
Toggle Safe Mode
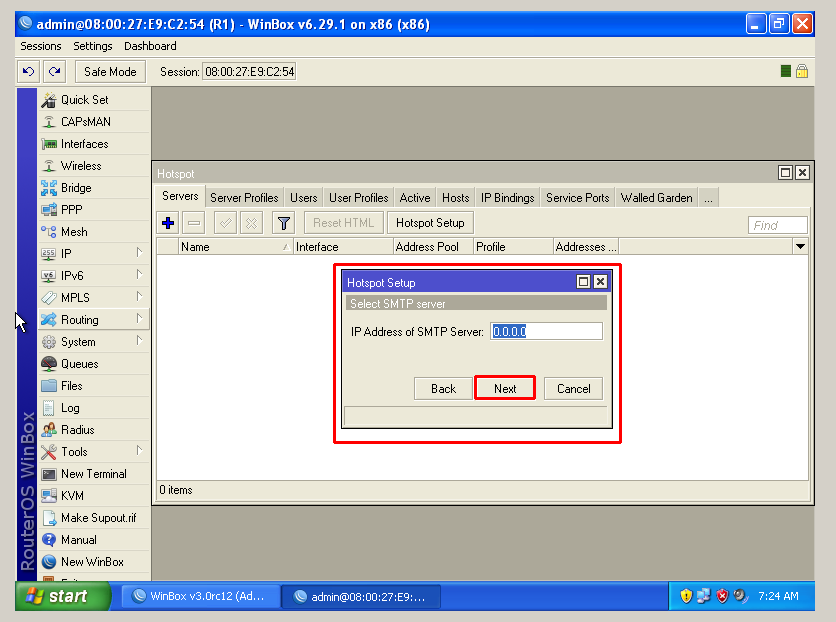tap(110, 71)
